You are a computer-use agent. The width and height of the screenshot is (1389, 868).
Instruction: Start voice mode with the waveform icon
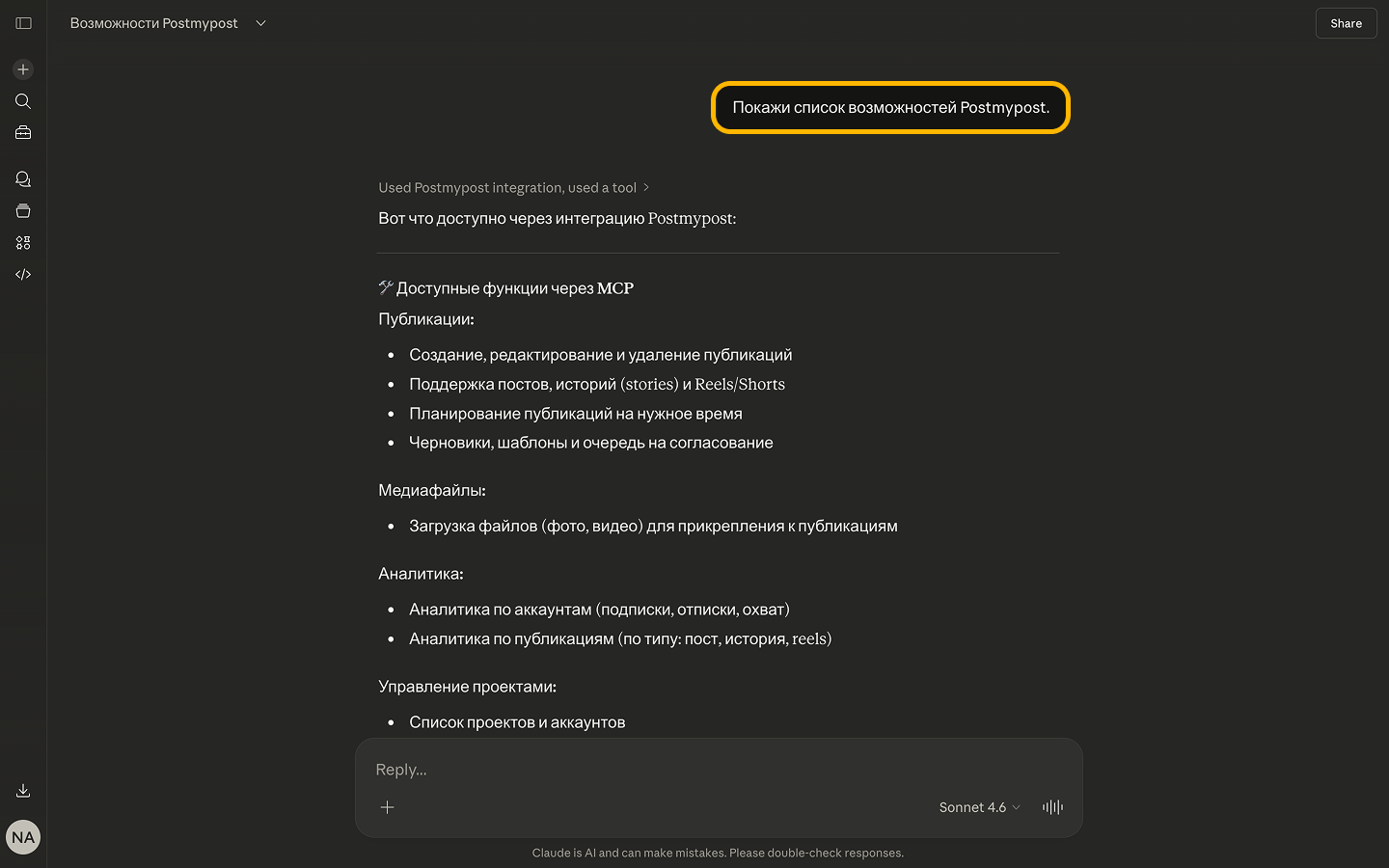click(1052, 807)
